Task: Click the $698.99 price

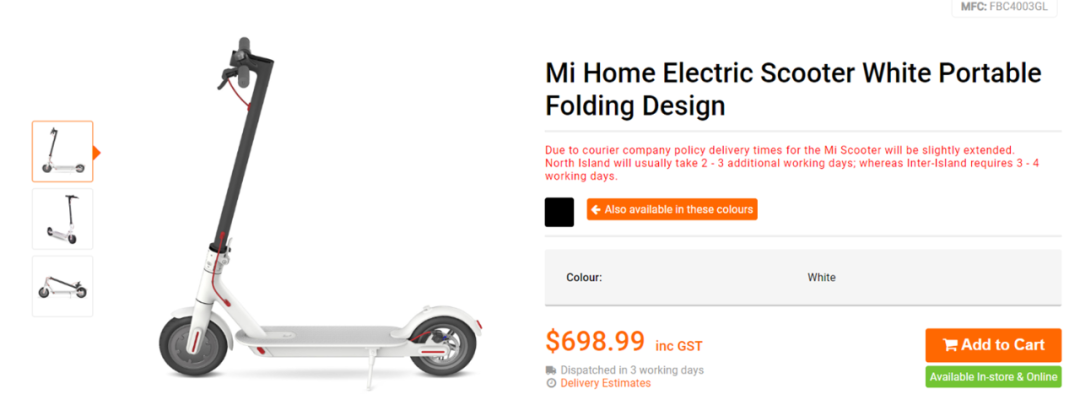Action: click(x=595, y=342)
